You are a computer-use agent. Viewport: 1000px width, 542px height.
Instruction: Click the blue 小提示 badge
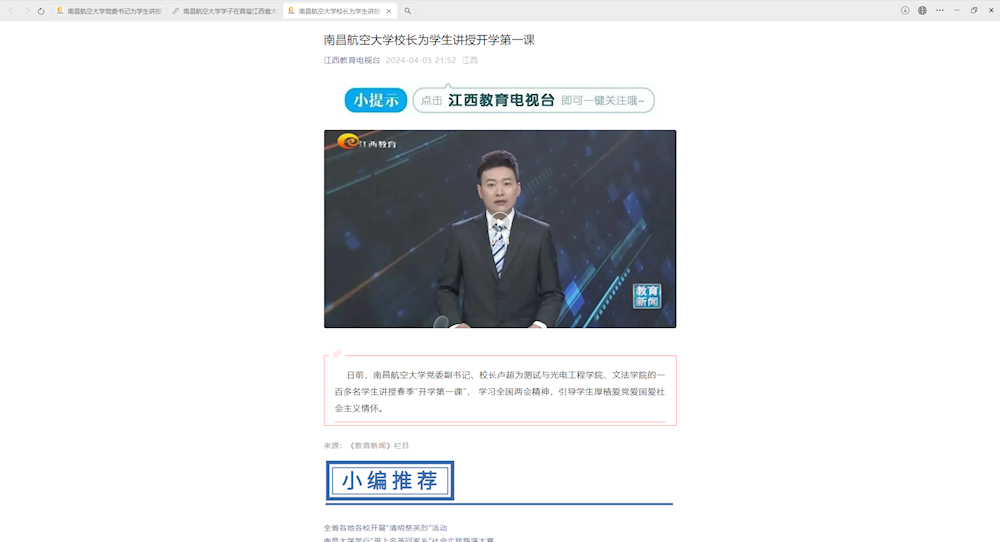click(376, 100)
